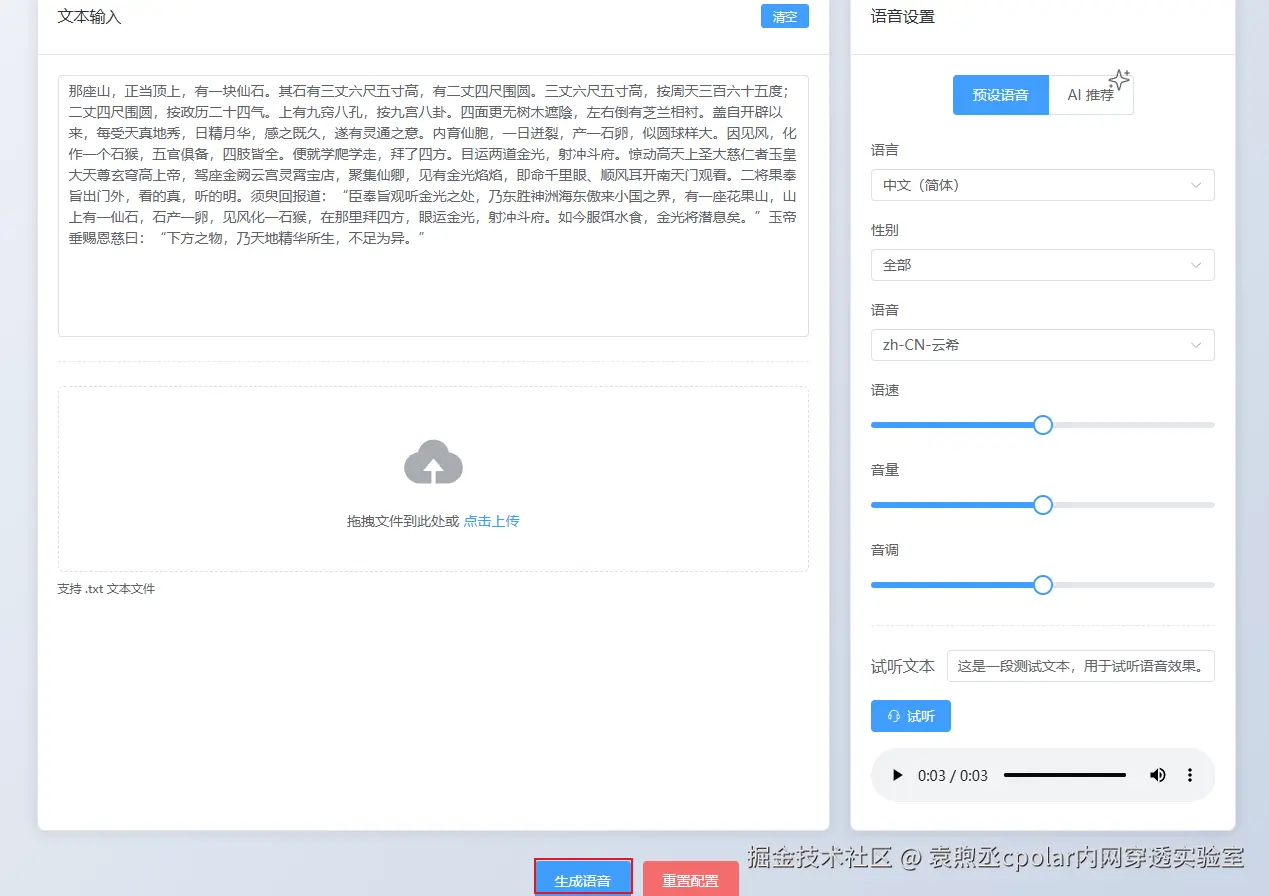Click the 拖拽文件到此处或 upload drop zone text

pyautogui.click(x=403, y=521)
